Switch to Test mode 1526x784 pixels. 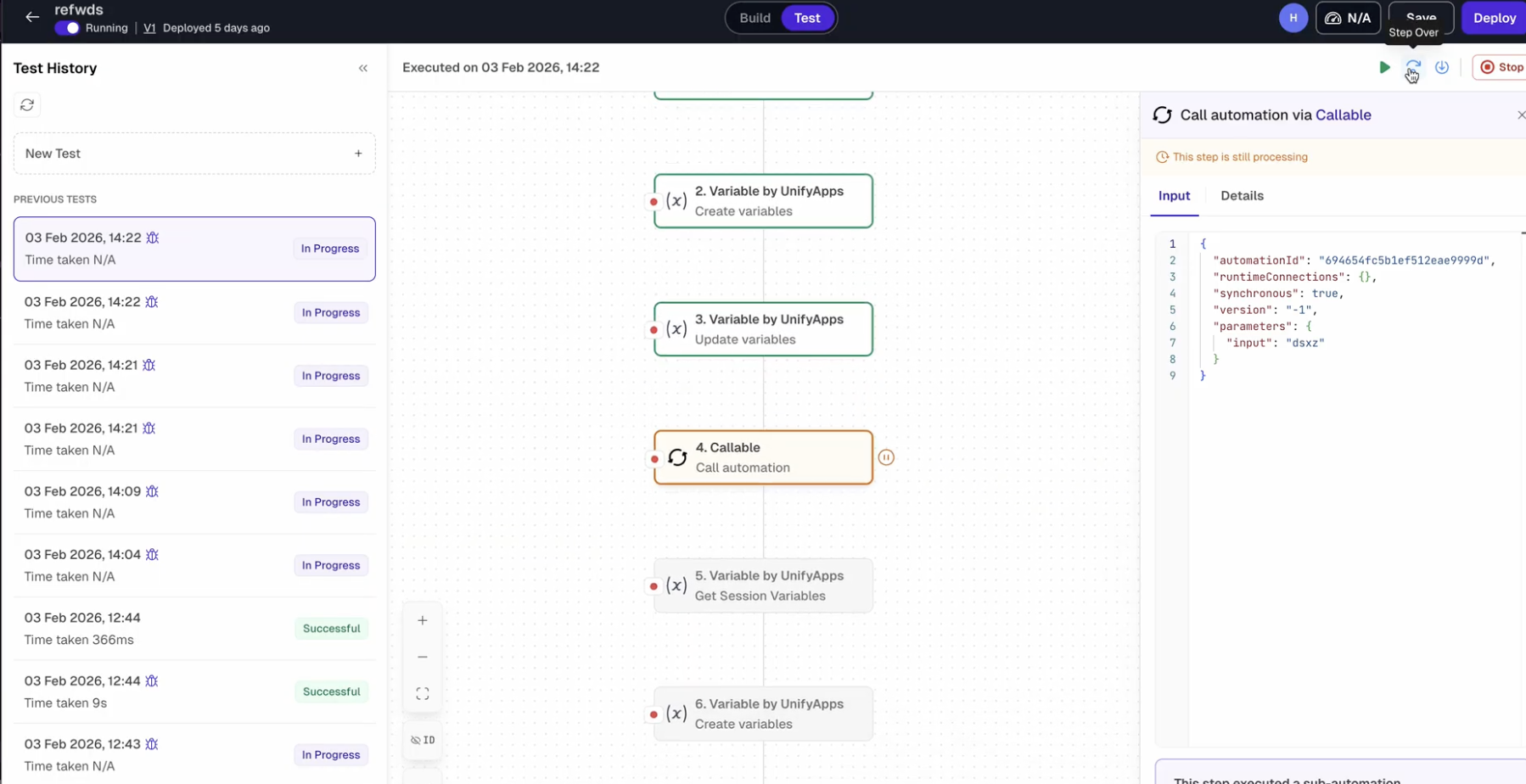click(x=807, y=18)
